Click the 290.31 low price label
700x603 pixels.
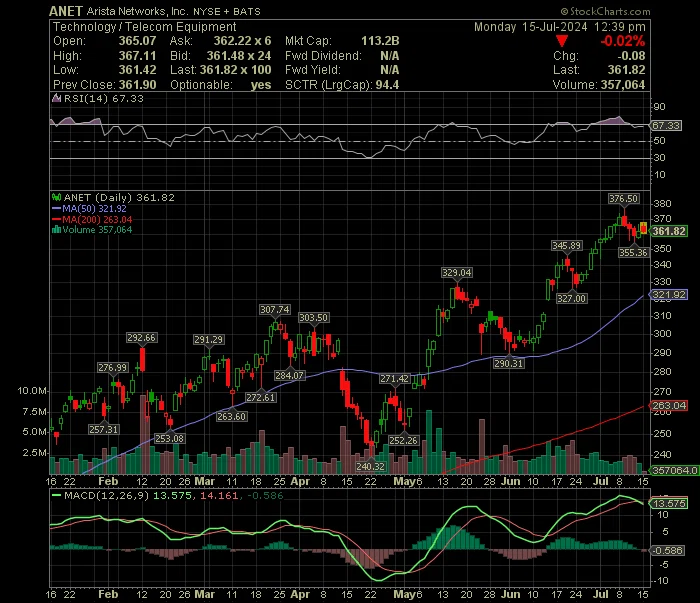coord(508,364)
